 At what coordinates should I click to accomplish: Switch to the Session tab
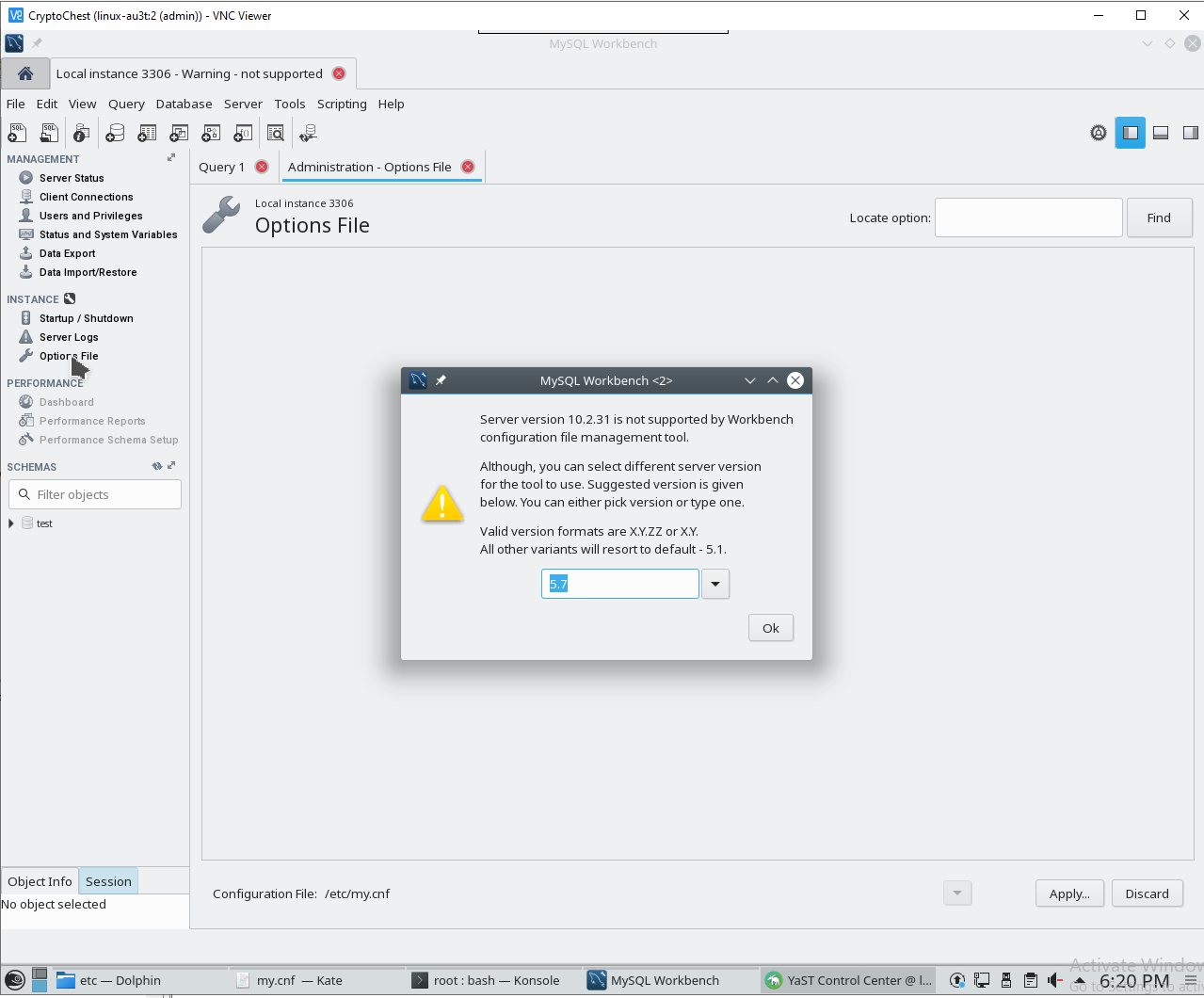tap(108, 881)
